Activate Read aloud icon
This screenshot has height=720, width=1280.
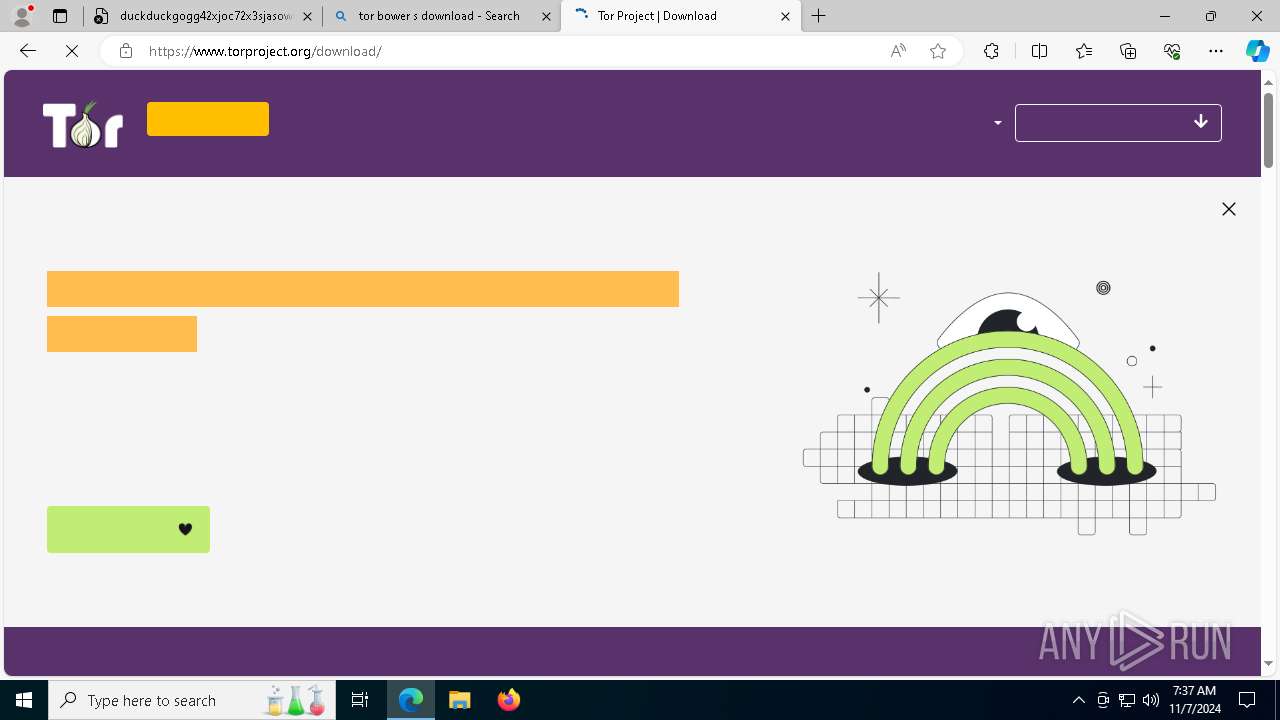pos(898,51)
